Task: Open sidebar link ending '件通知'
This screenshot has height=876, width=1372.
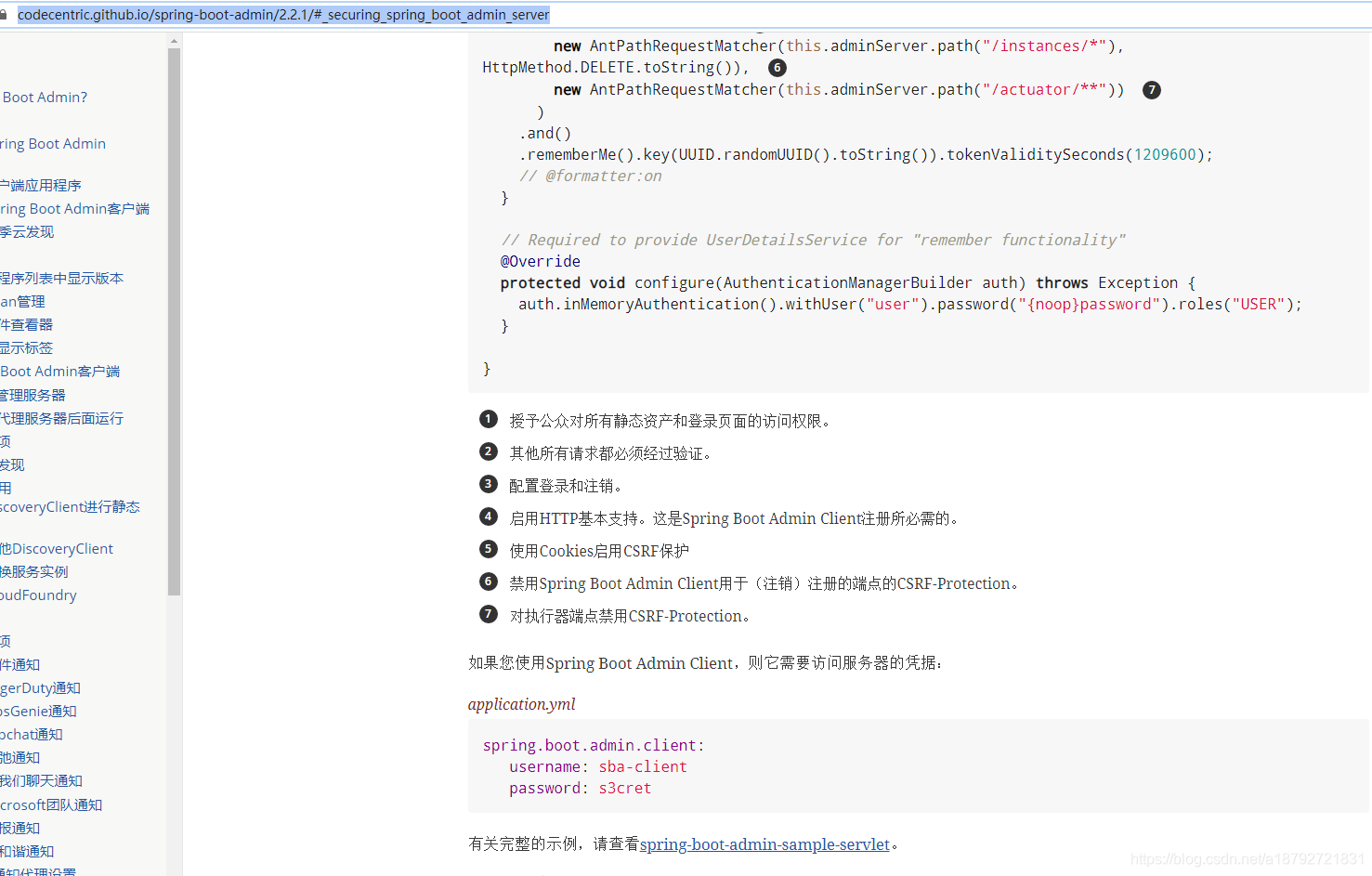Action: click(x=20, y=665)
